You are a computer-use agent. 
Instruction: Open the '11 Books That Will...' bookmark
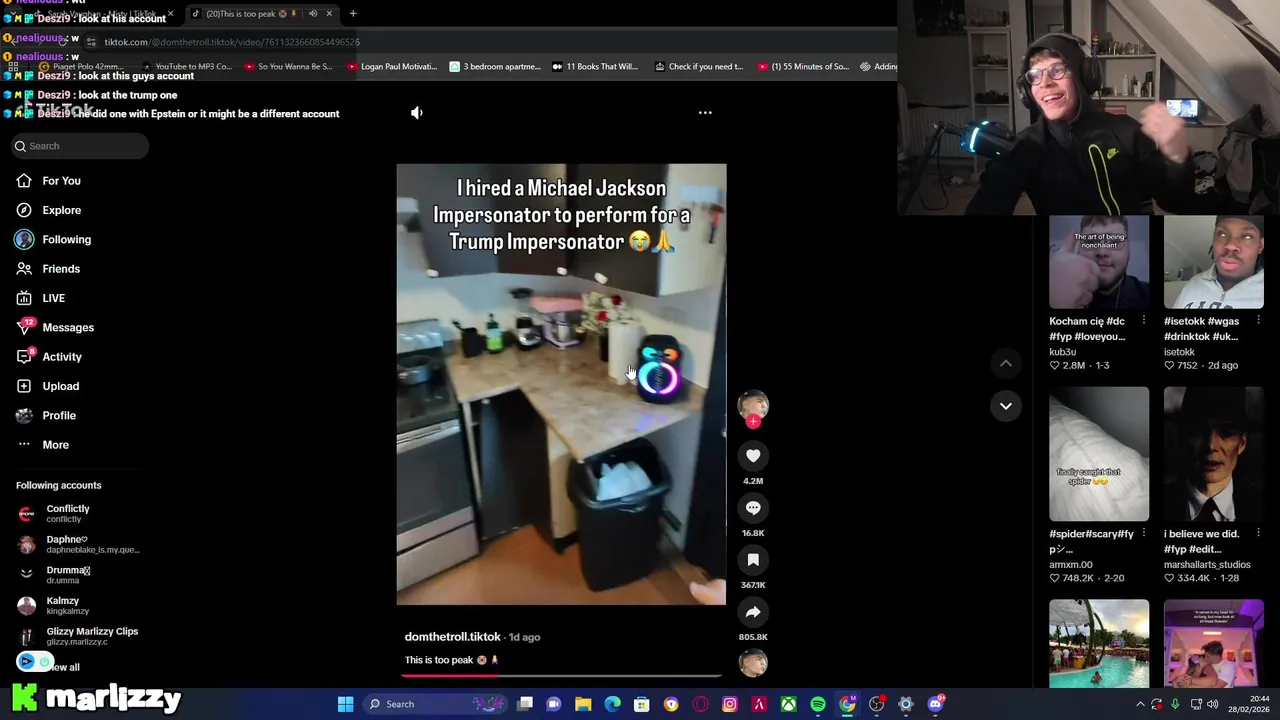click(594, 67)
